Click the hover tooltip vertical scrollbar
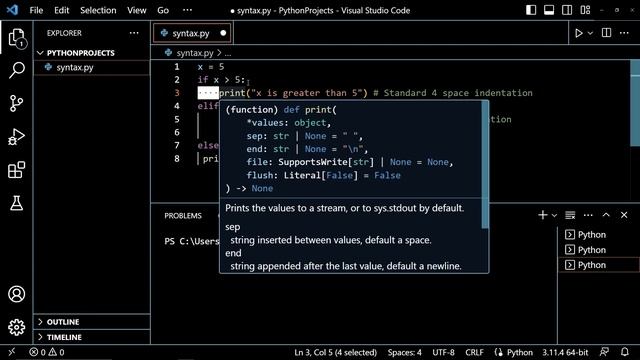This screenshot has width=640, height=360. click(x=485, y=165)
